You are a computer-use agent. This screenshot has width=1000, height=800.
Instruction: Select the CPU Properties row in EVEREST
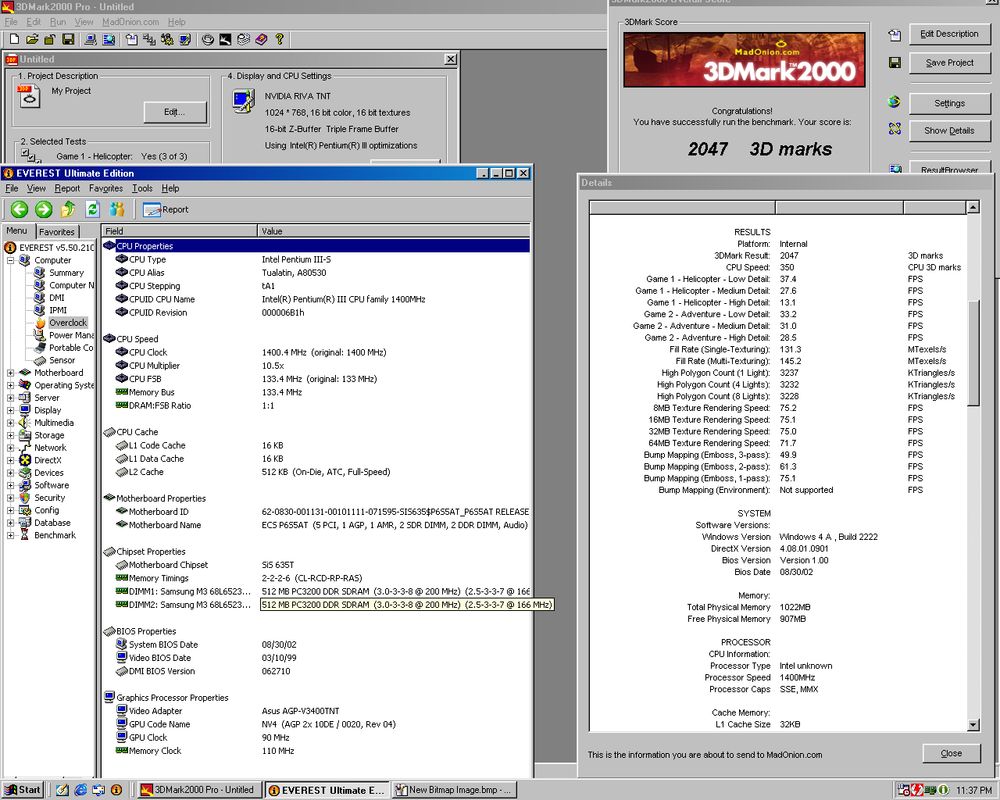pos(316,246)
